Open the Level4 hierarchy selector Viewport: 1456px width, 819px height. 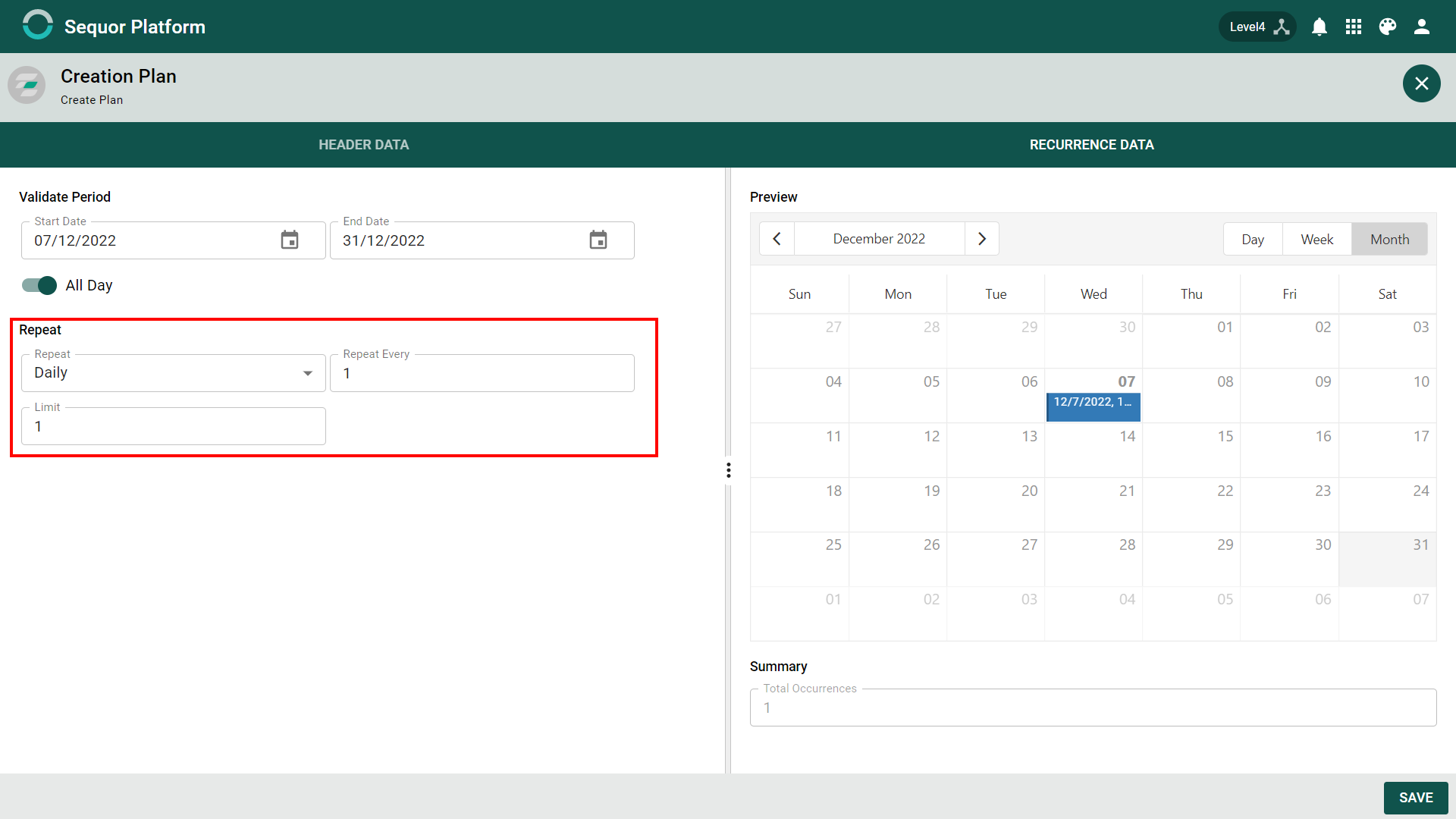pos(1257,27)
